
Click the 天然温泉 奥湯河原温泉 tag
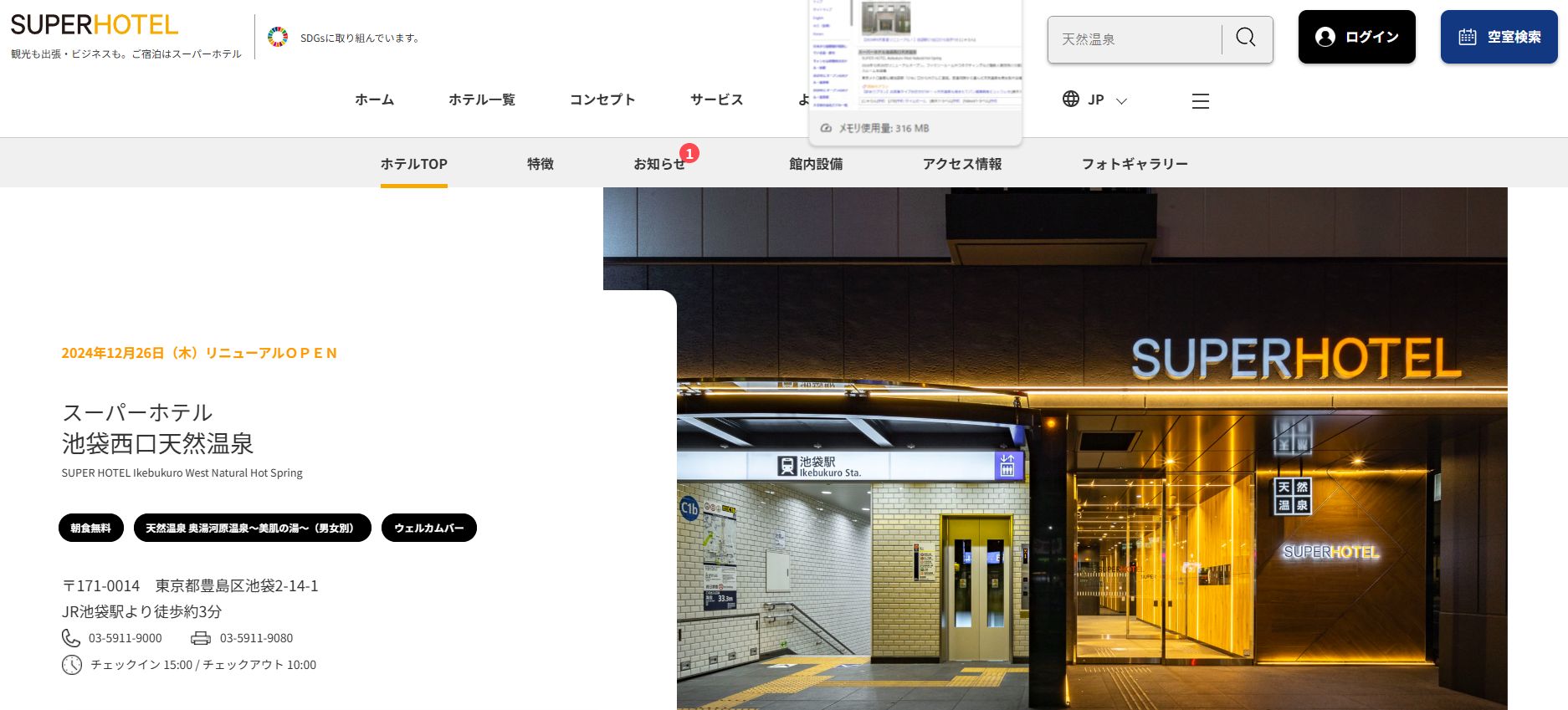(x=253, y=528)
